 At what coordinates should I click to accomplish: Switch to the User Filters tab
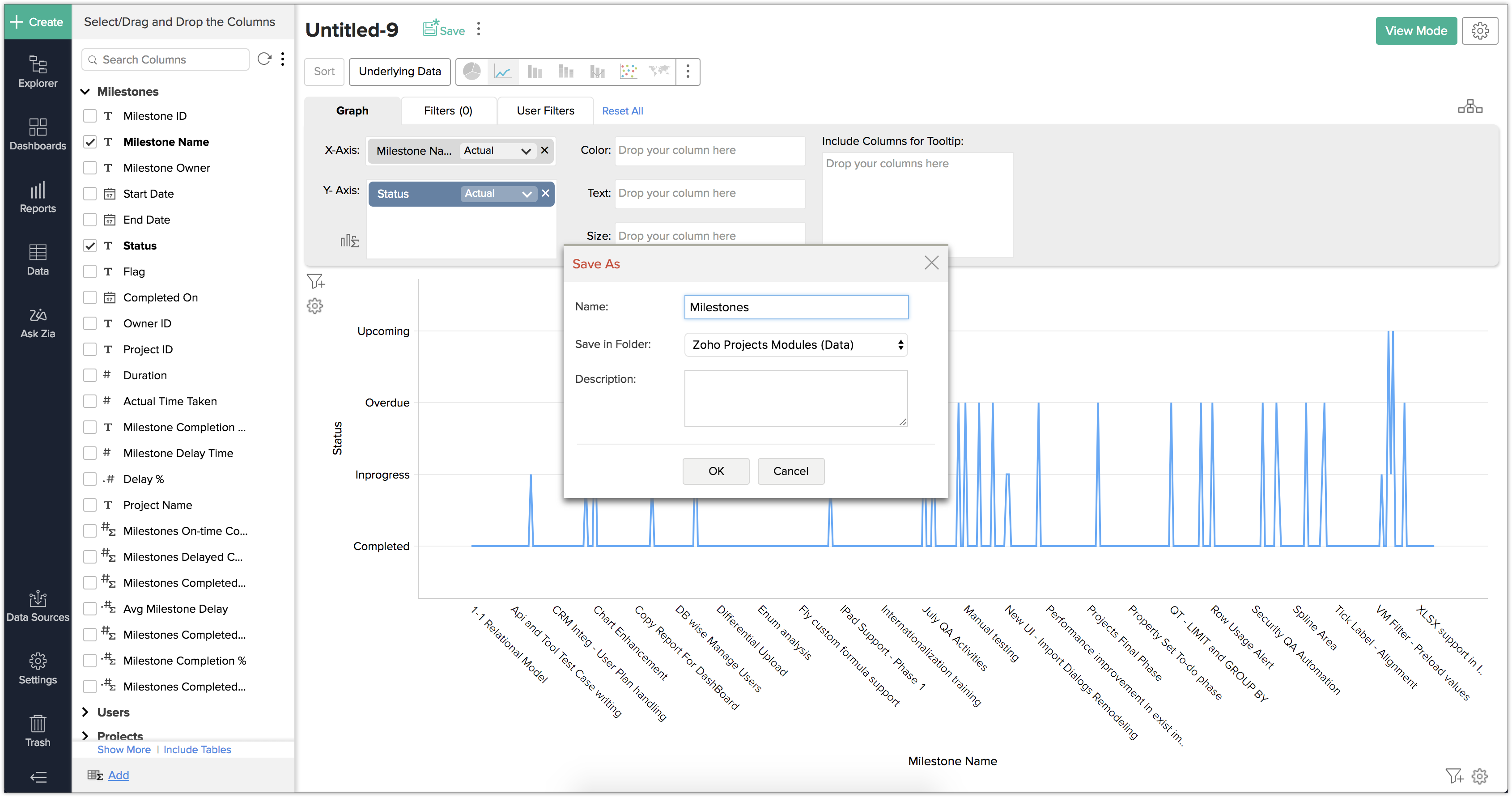545,111
